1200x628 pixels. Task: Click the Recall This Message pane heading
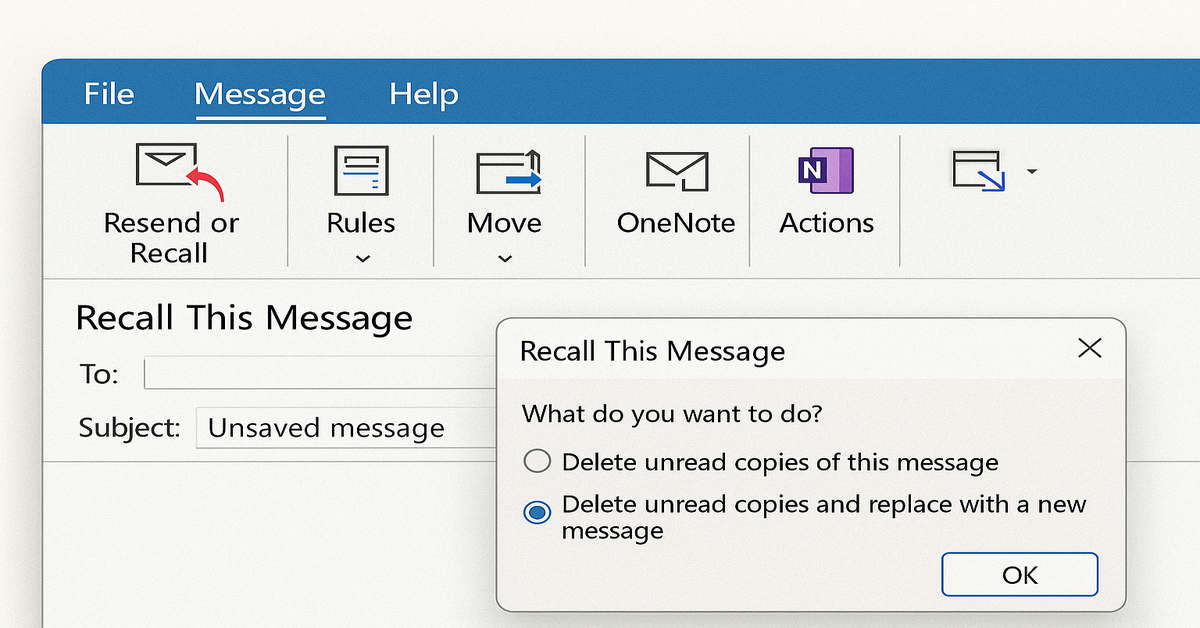[244, 318]
